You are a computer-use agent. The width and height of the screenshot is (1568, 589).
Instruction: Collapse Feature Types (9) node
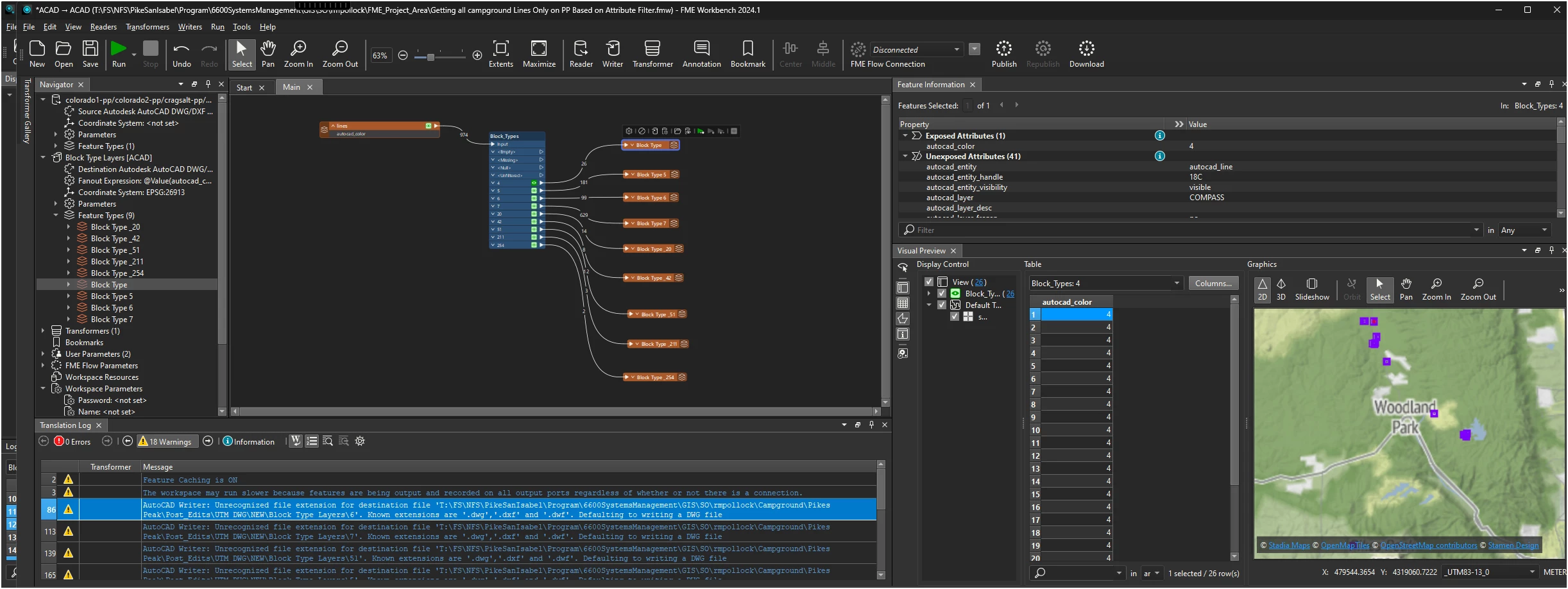point(56,216)
